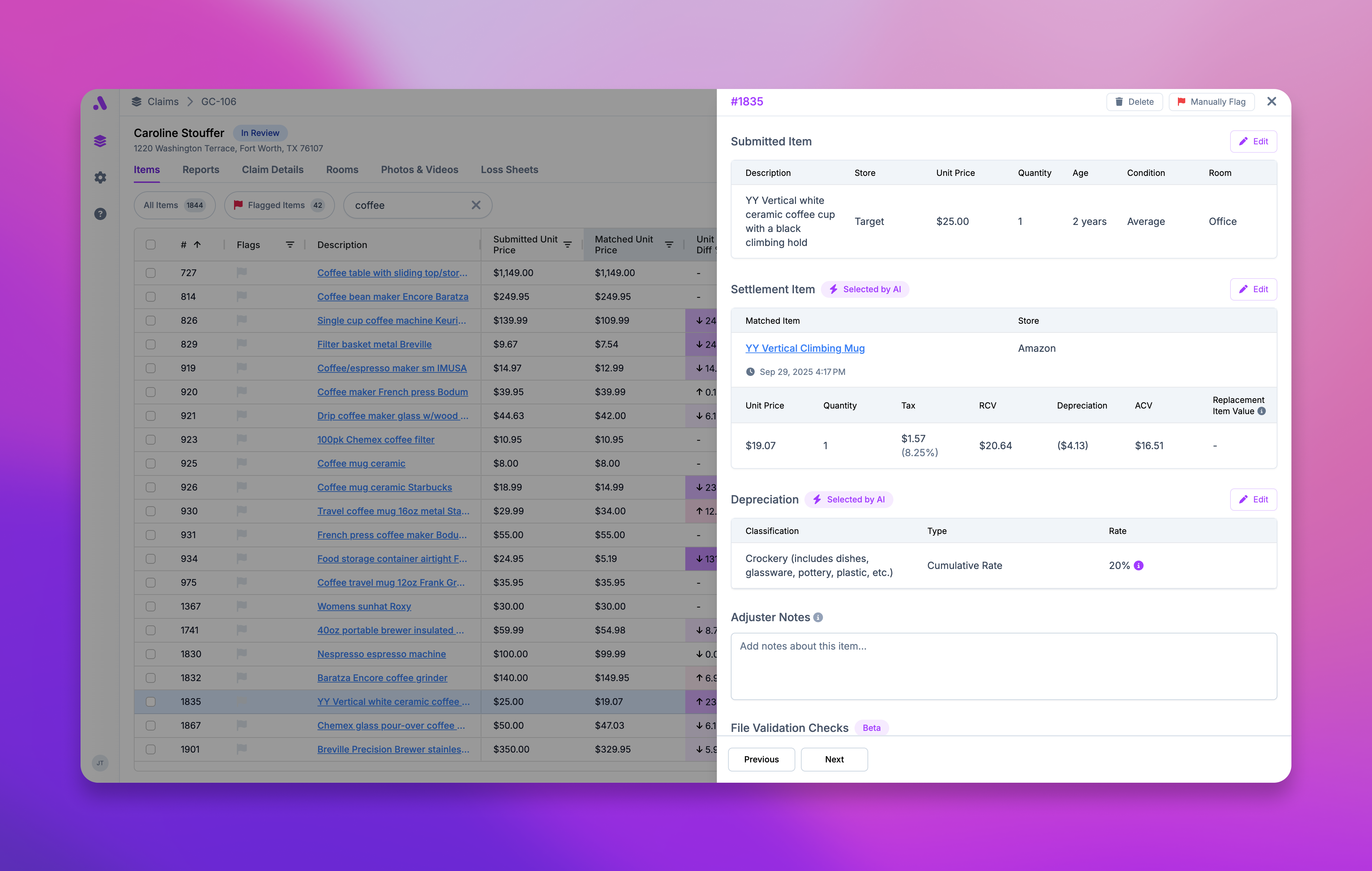Open the Loss Sheets tab
The height and width of the screenshot is (871, 1372).
click(509, 170)
